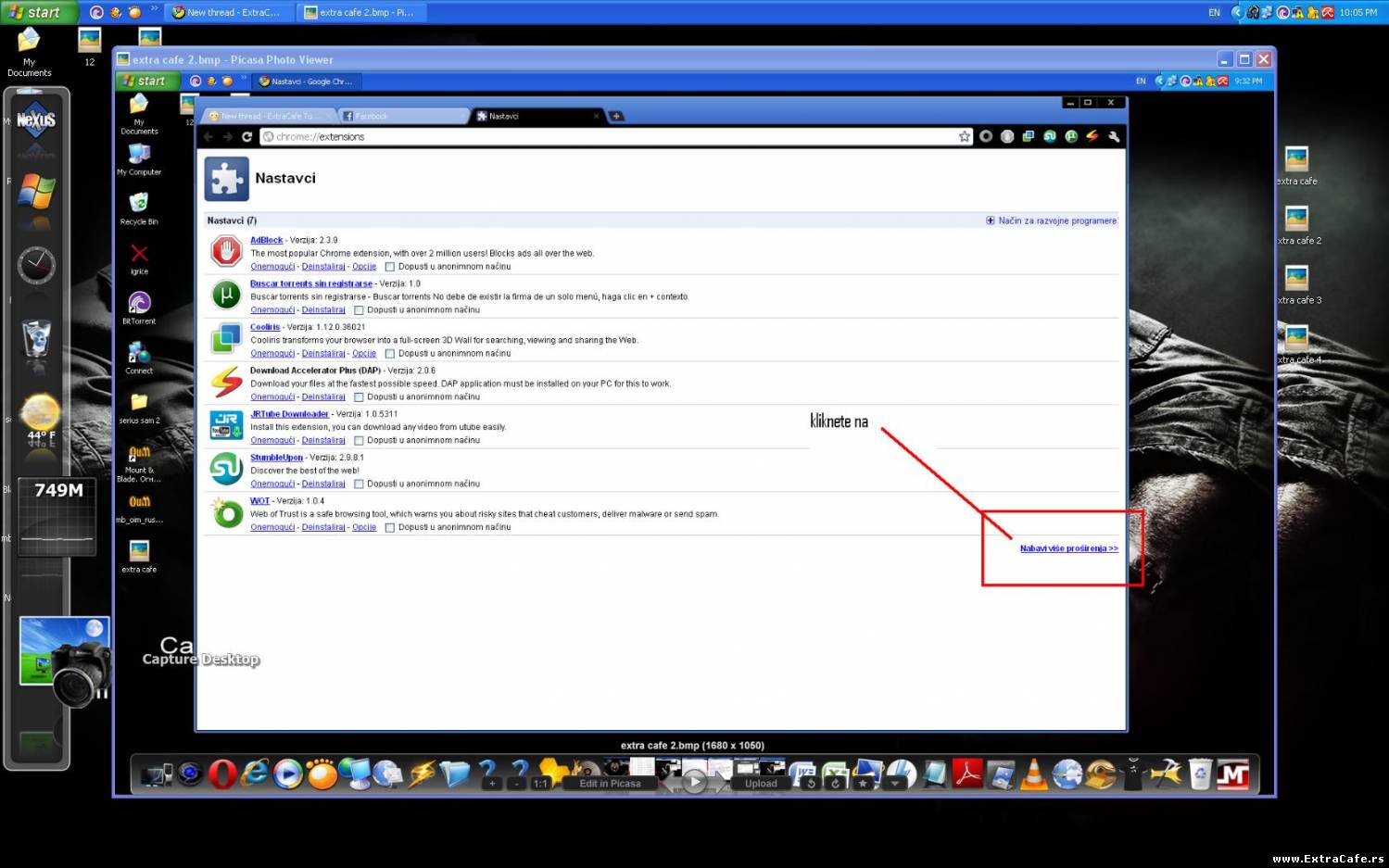Click the Adobe Reader icon in pictured dock

click(968, 773)
